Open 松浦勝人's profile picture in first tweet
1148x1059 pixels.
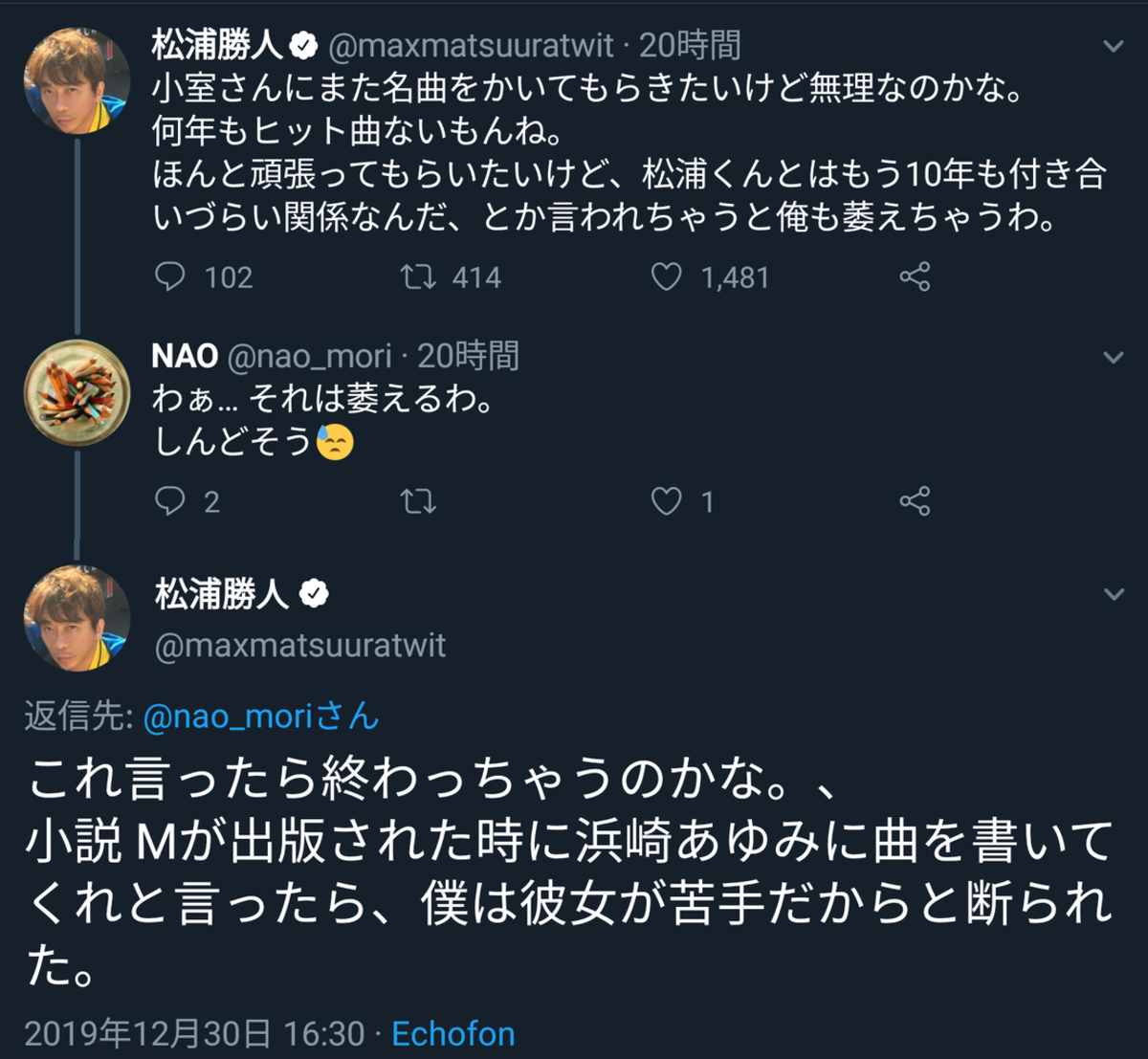pos(77,81)
